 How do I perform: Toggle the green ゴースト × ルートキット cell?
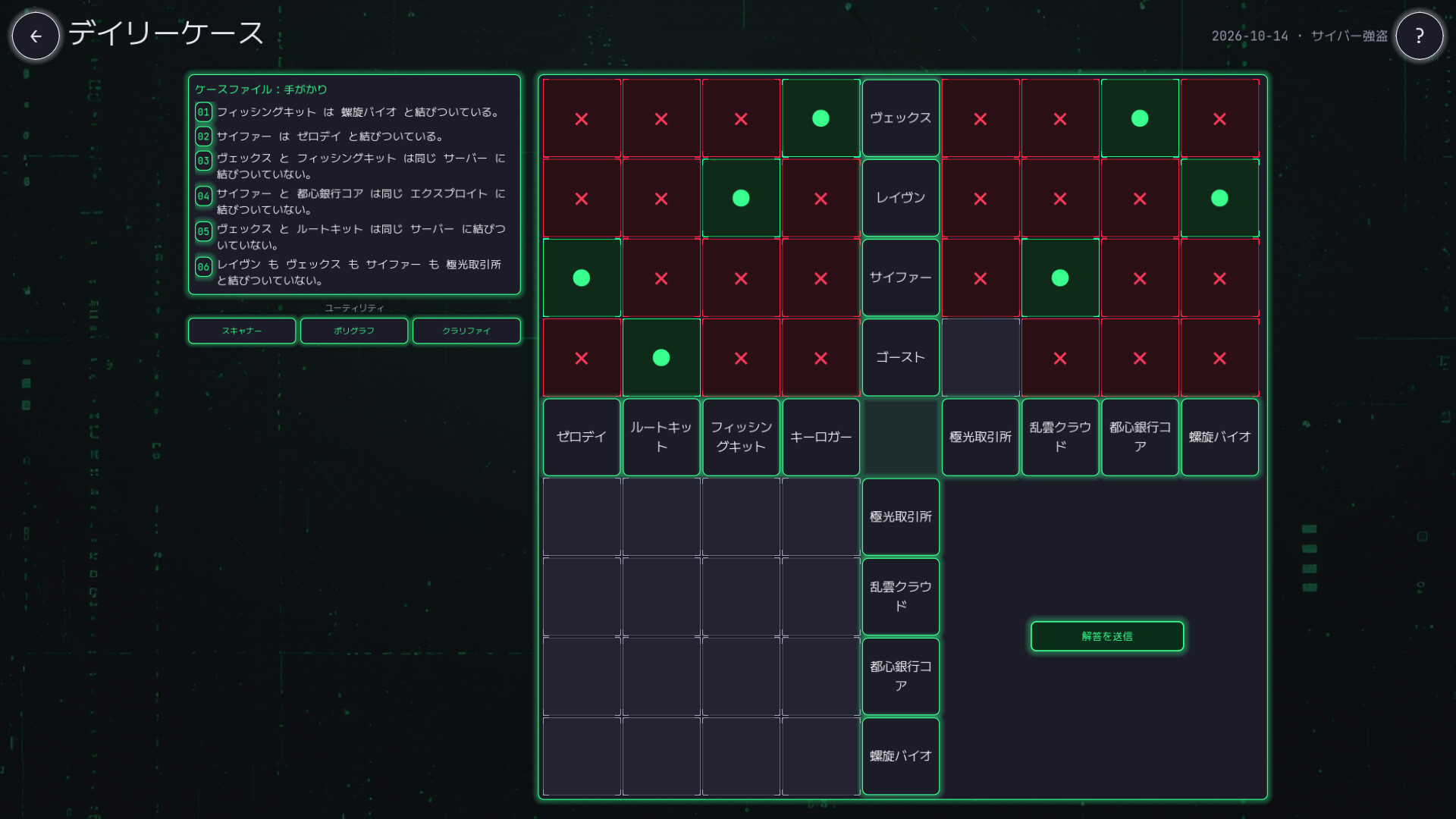point(661,357)
